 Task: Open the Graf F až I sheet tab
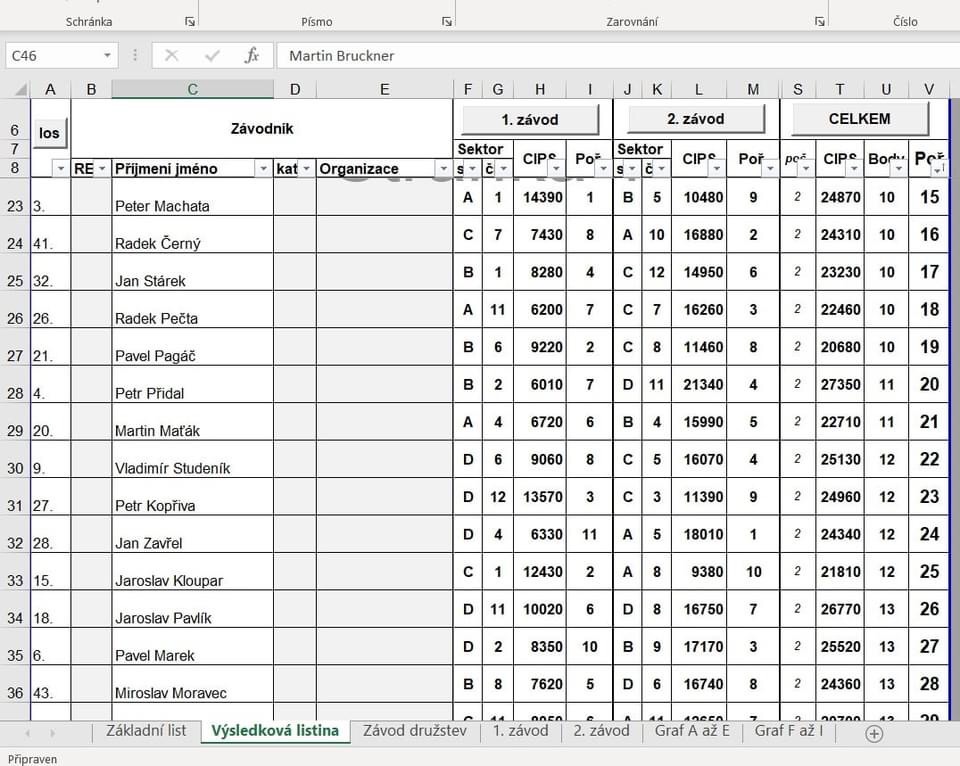pyautogui.click(x=789, y=730)
